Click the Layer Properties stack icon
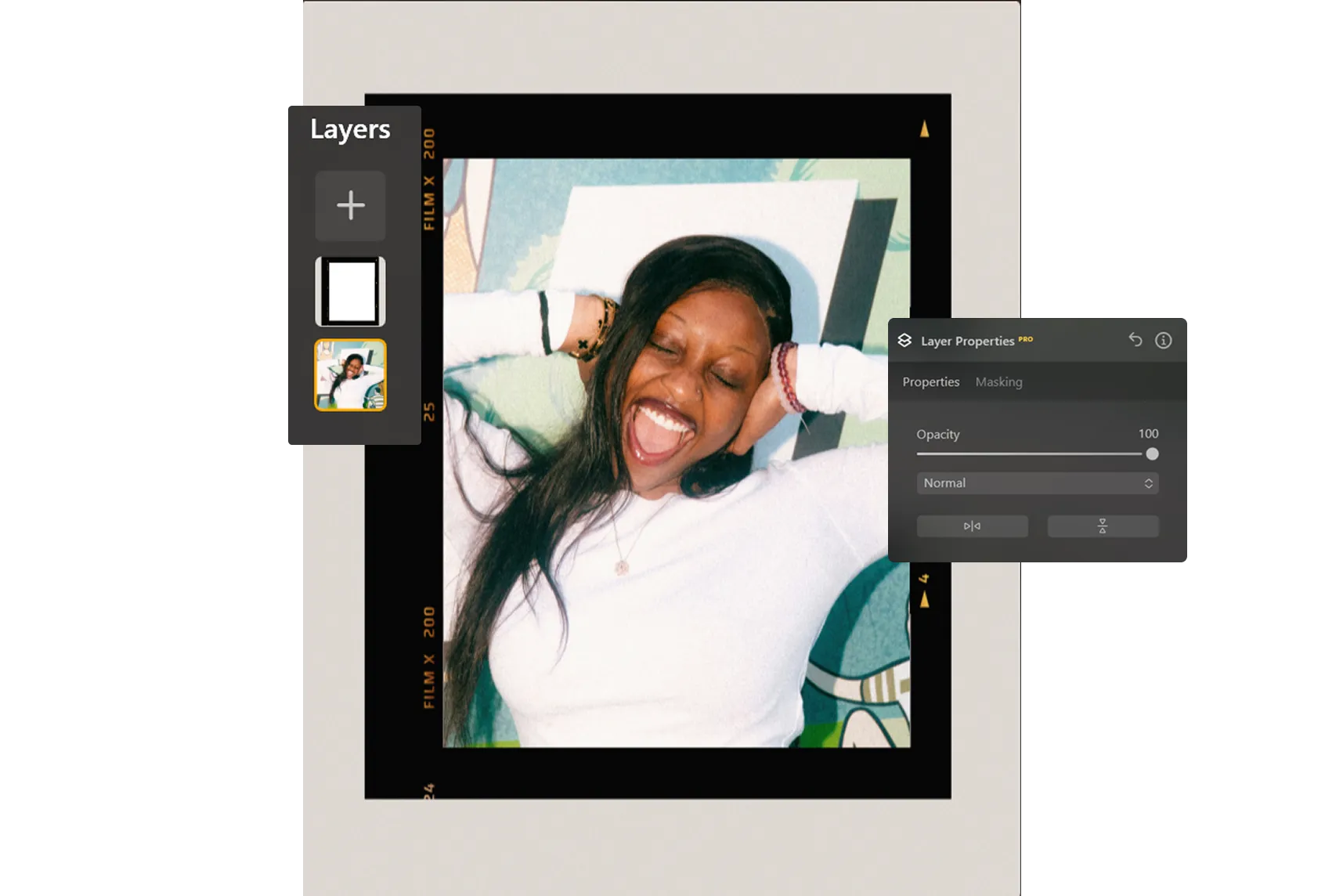This screenshot has height=896, width=1325. (x=904, y=341)
